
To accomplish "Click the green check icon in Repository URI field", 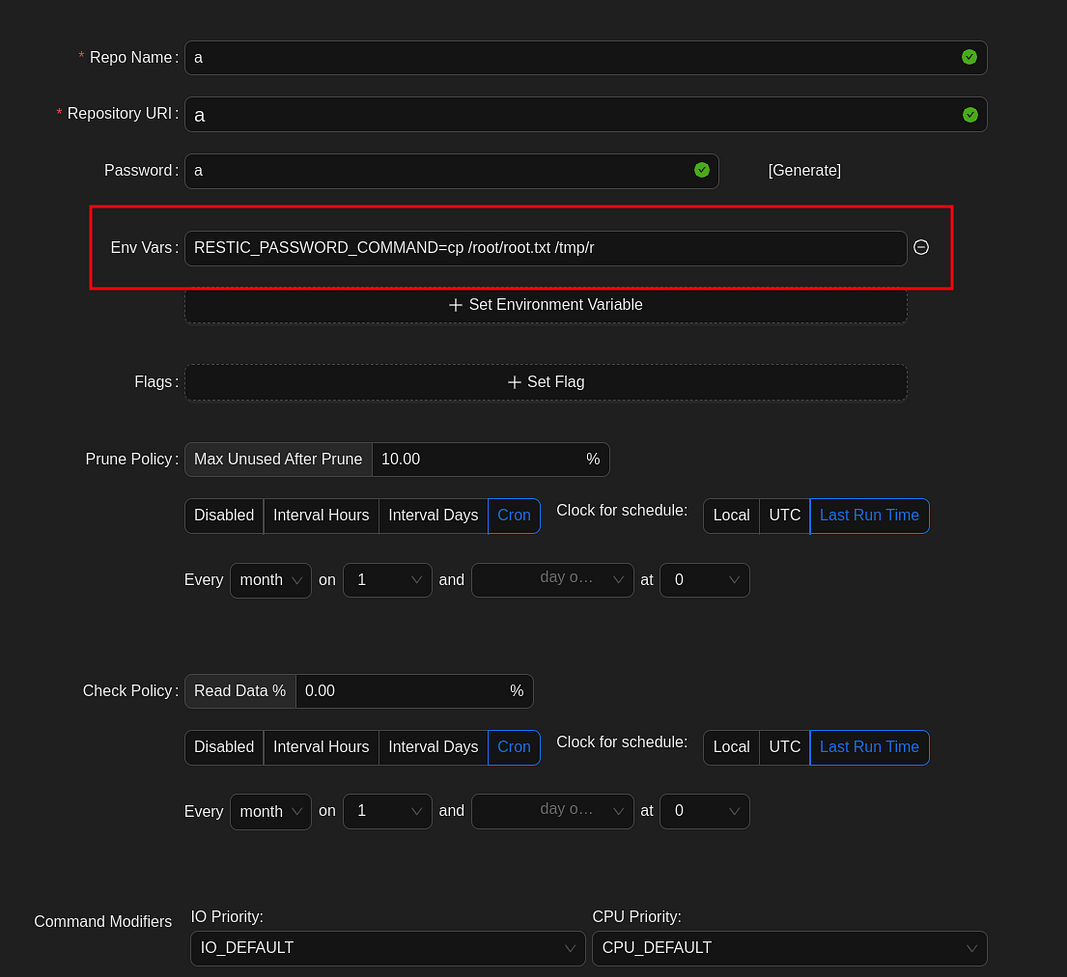I will [x=970, y=114].
